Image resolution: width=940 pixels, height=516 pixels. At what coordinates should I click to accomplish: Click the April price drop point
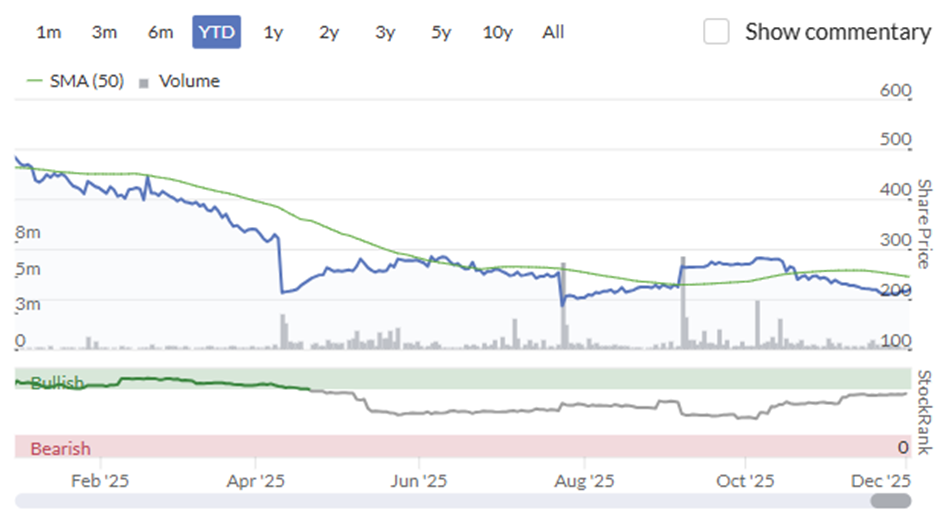(x=281, y=292)
